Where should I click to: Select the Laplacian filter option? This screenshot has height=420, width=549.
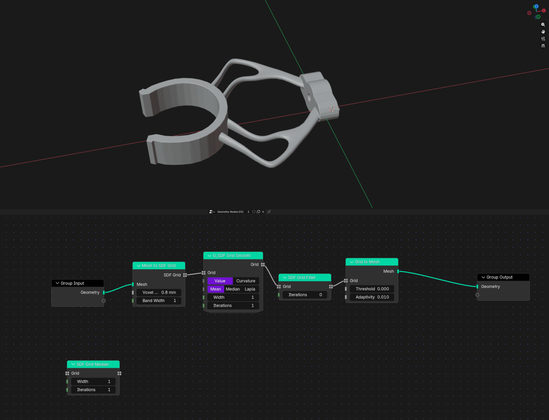pos(250,289)
